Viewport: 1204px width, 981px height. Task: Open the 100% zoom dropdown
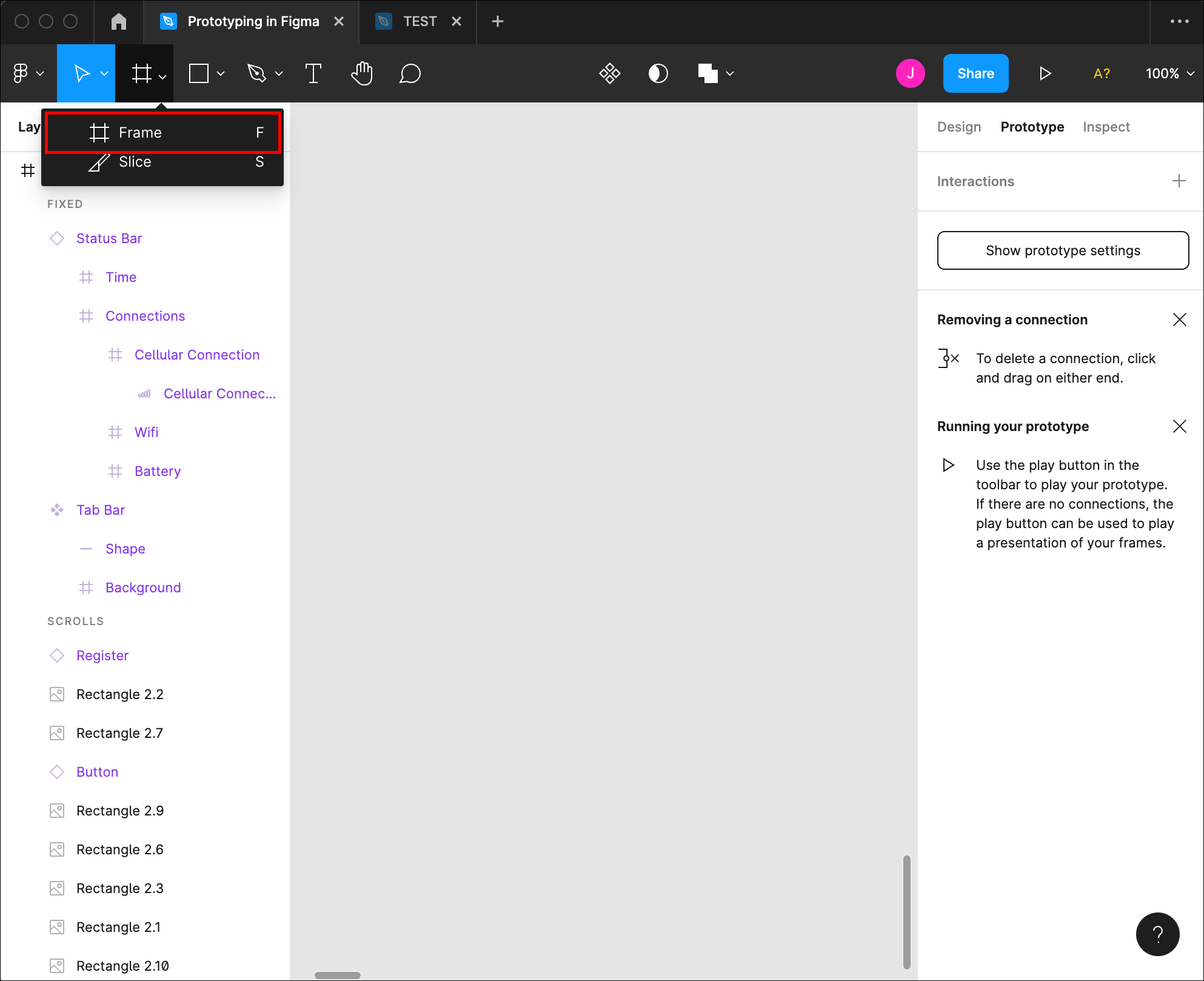1169,73
